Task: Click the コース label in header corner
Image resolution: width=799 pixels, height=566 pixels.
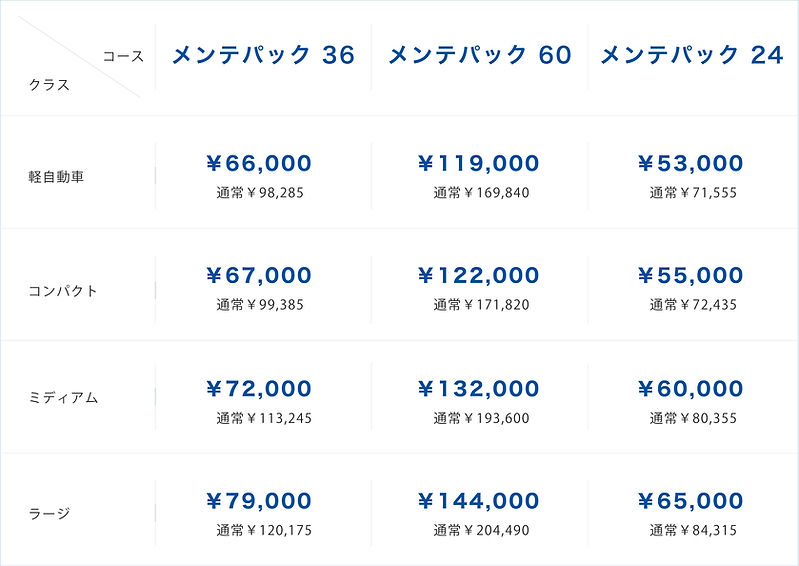Action: pos(123,56)
